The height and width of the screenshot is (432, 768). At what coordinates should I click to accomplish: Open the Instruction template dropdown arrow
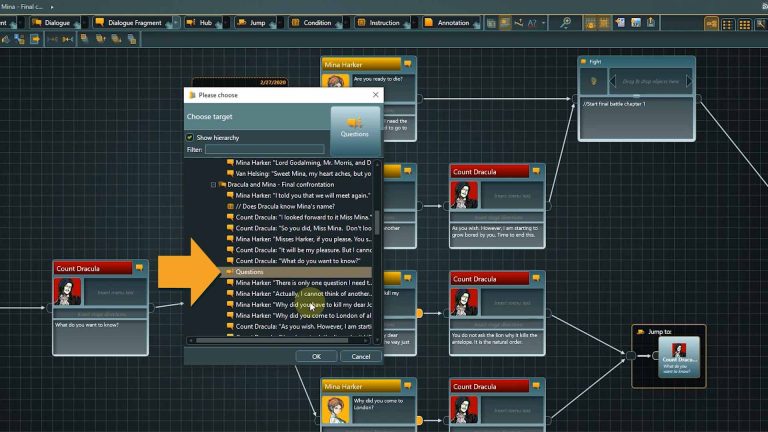(414, 23)
